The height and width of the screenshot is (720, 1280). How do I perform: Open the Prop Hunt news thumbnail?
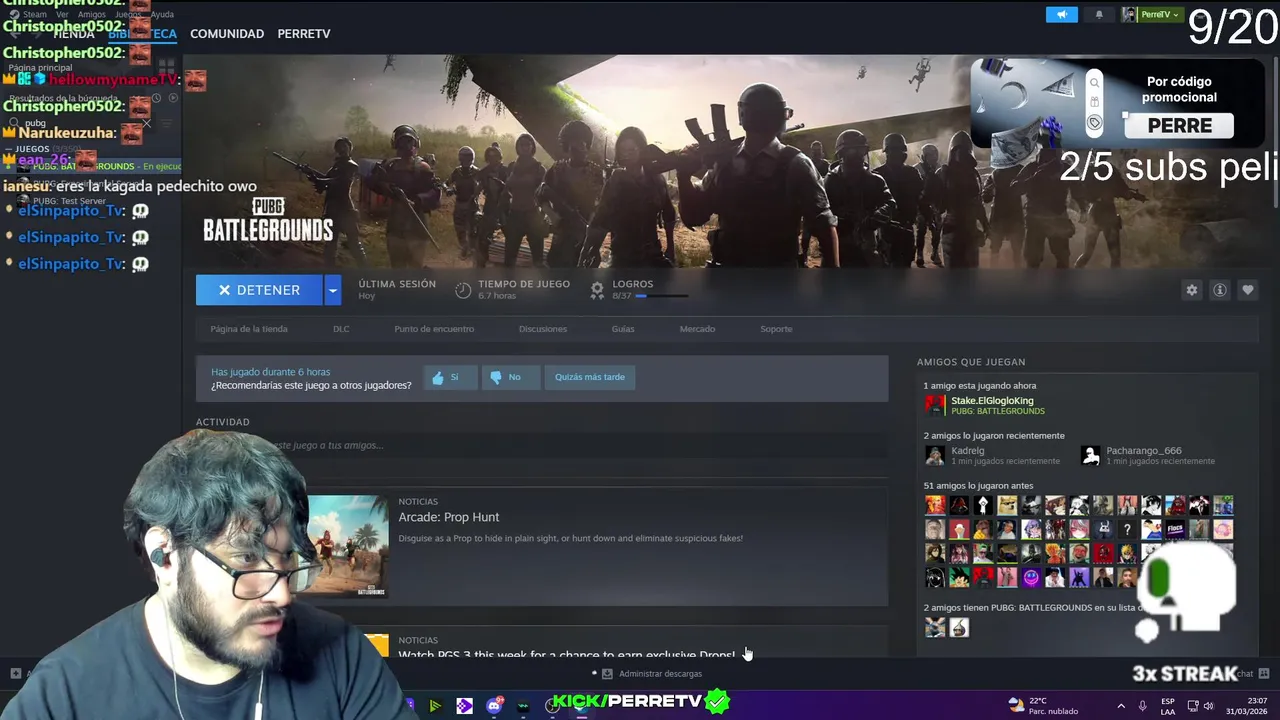click(x=348, y=546)
